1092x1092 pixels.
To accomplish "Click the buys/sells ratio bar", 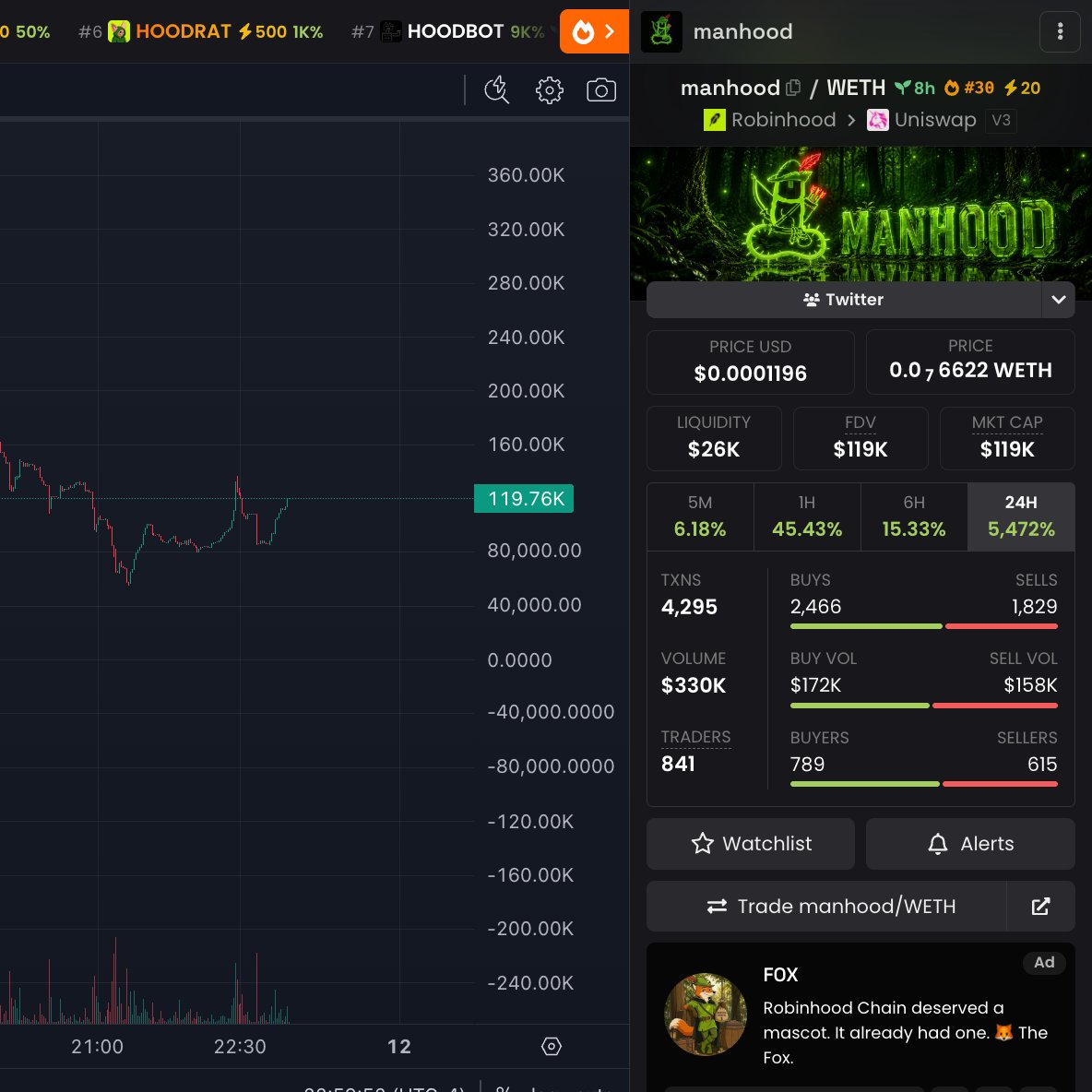I will (x=923, y=626).
